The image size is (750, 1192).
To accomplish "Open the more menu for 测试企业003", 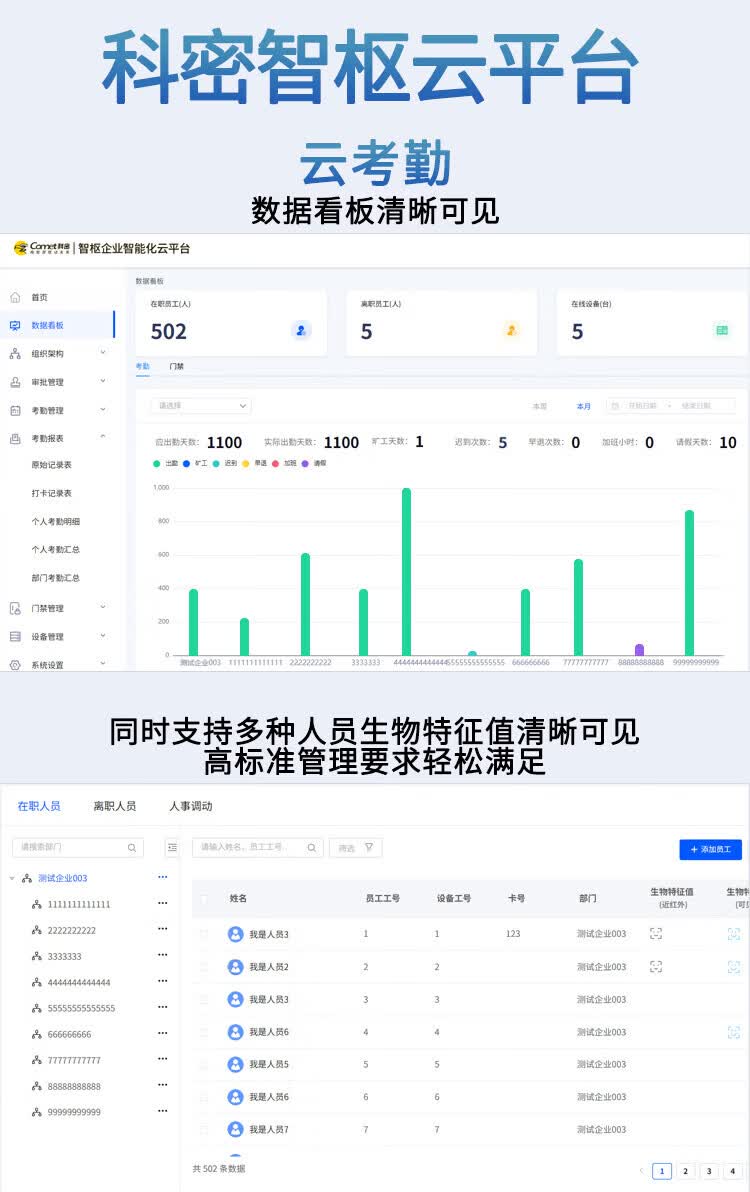I will tap(163, 877).
